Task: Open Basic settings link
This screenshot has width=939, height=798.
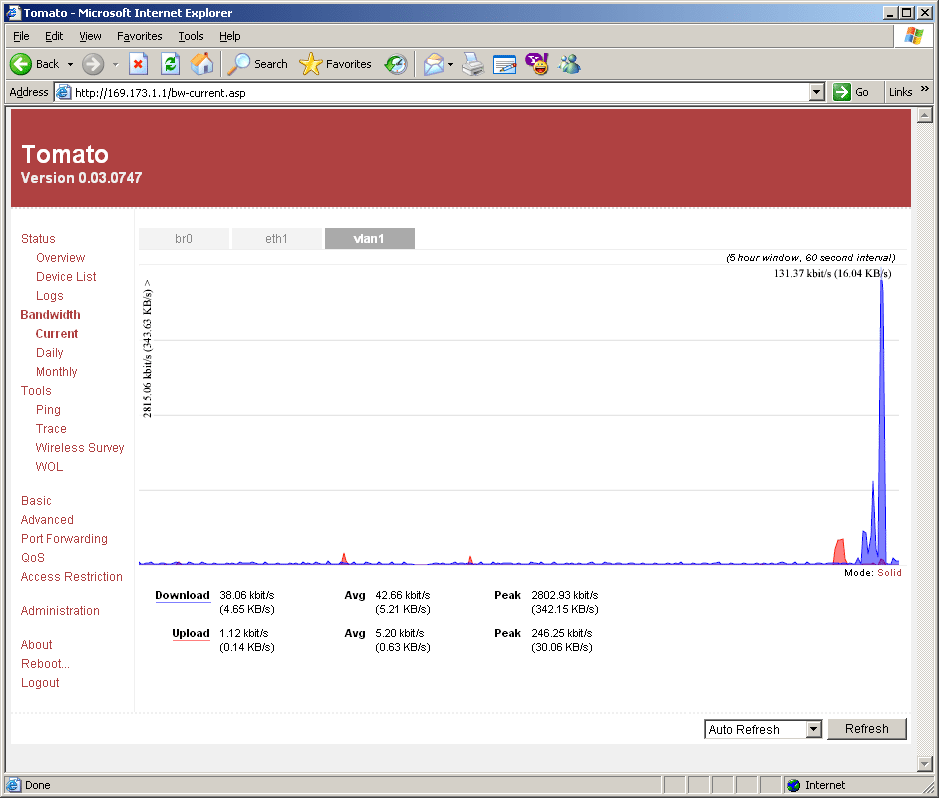Action: [37, 500]
